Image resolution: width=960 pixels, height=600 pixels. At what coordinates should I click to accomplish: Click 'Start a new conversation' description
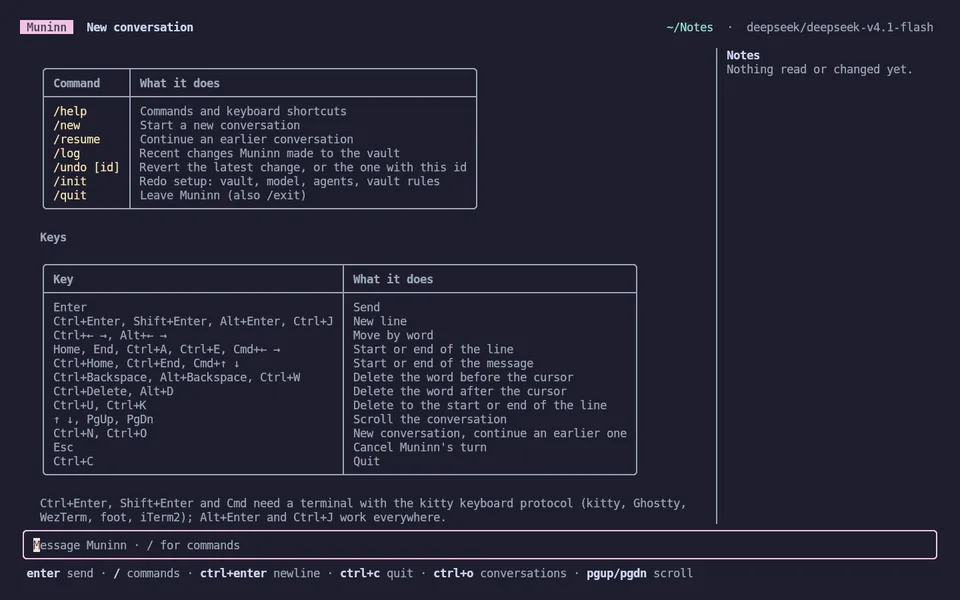coord(220,125)
